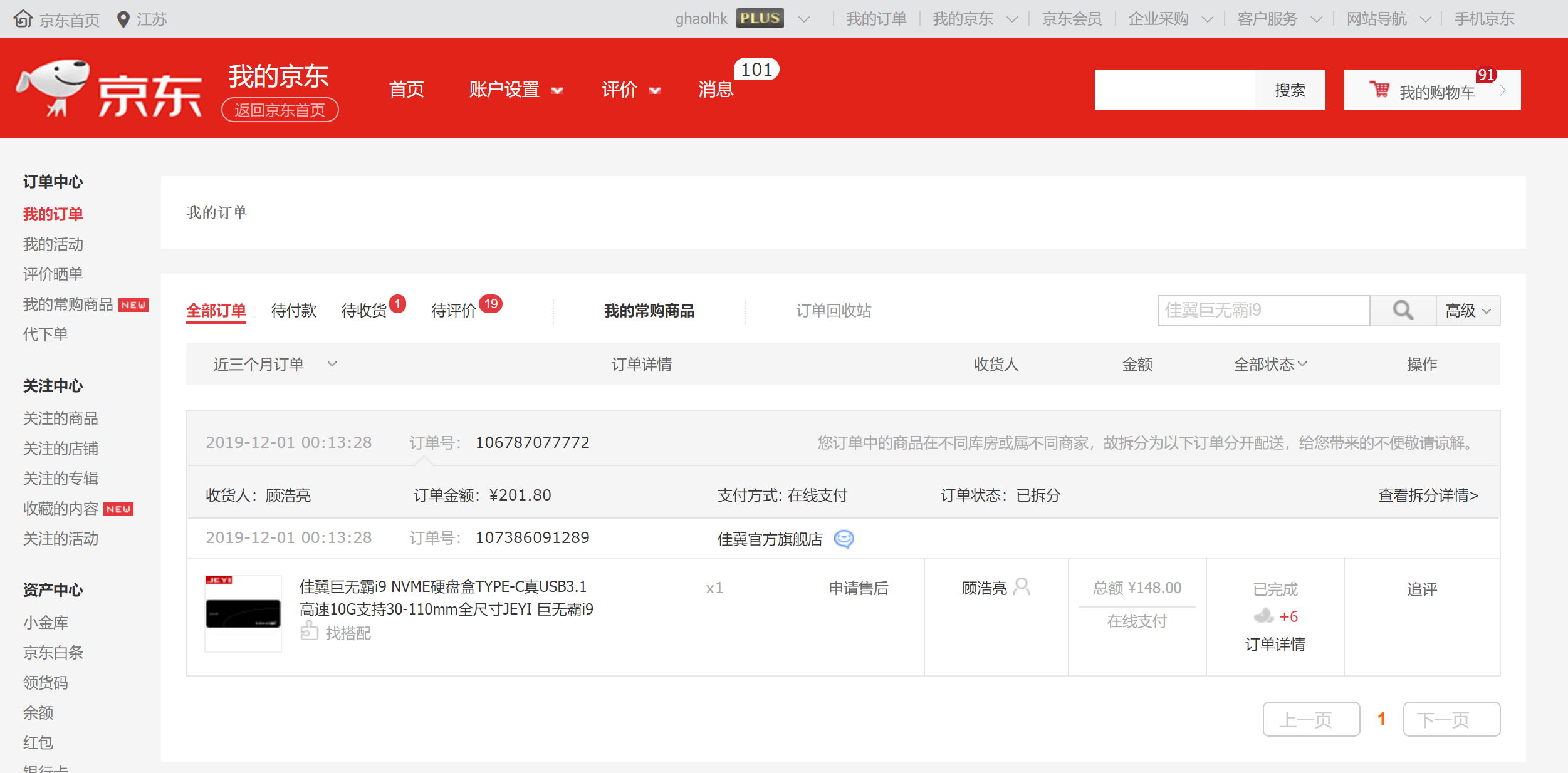Click the NEW tag beside 我的常购商品
The image size is (1568, 773).
click(x=133, y=305)
